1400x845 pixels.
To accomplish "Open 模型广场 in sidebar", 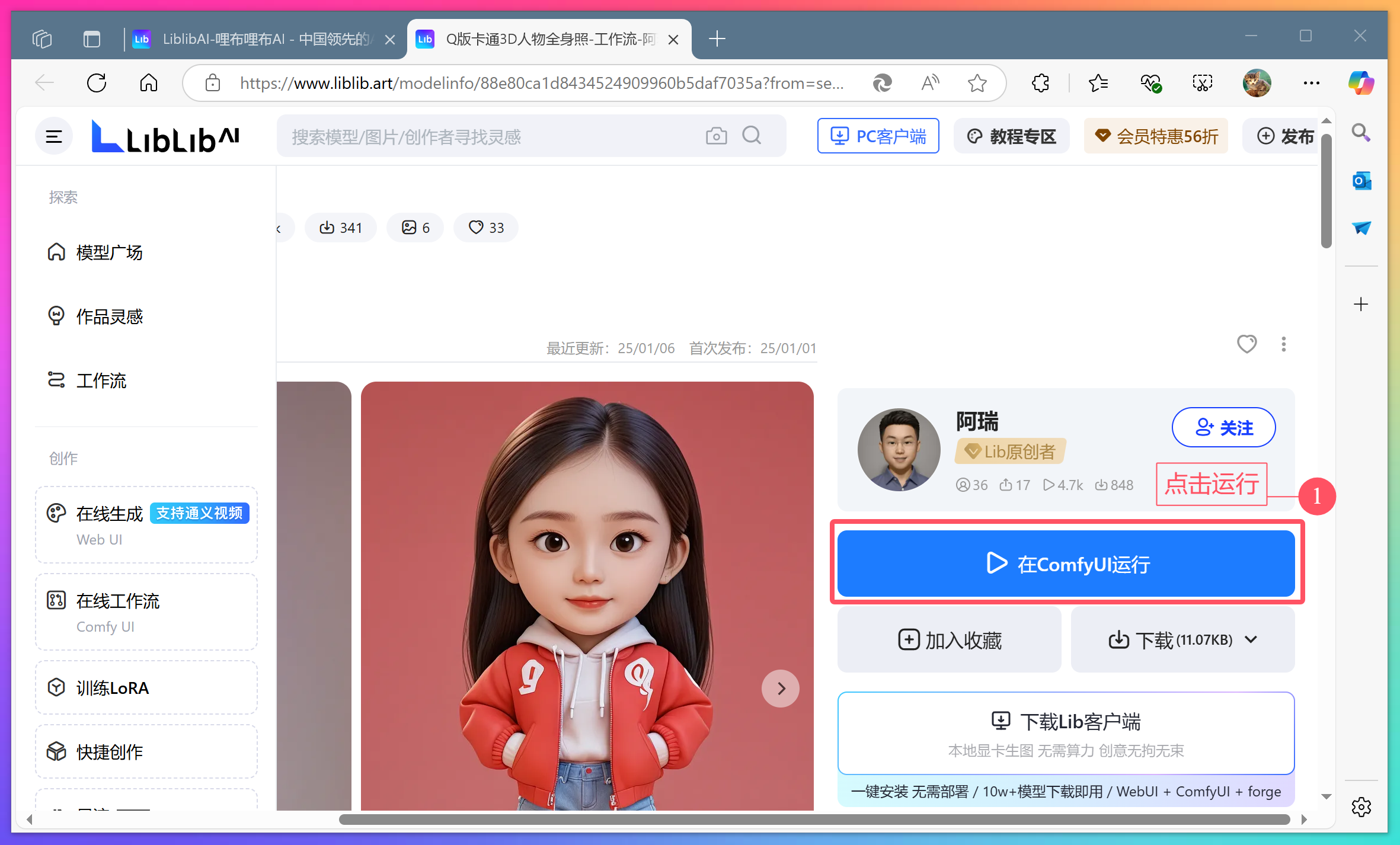I will (109, 252).
